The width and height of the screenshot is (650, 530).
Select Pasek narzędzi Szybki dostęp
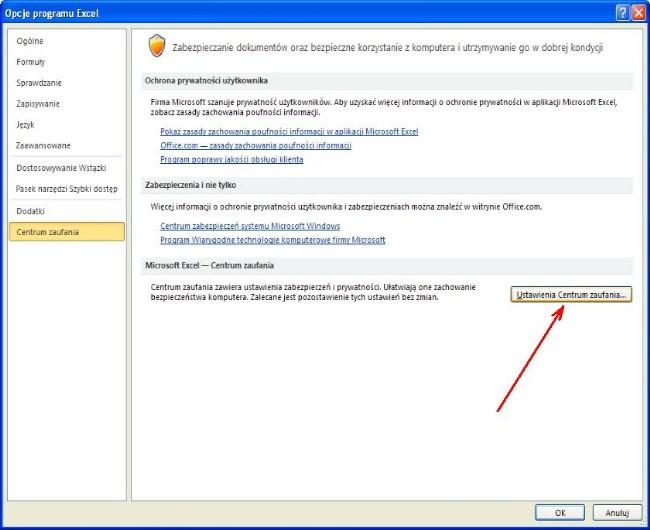click(x=66, y=189)
